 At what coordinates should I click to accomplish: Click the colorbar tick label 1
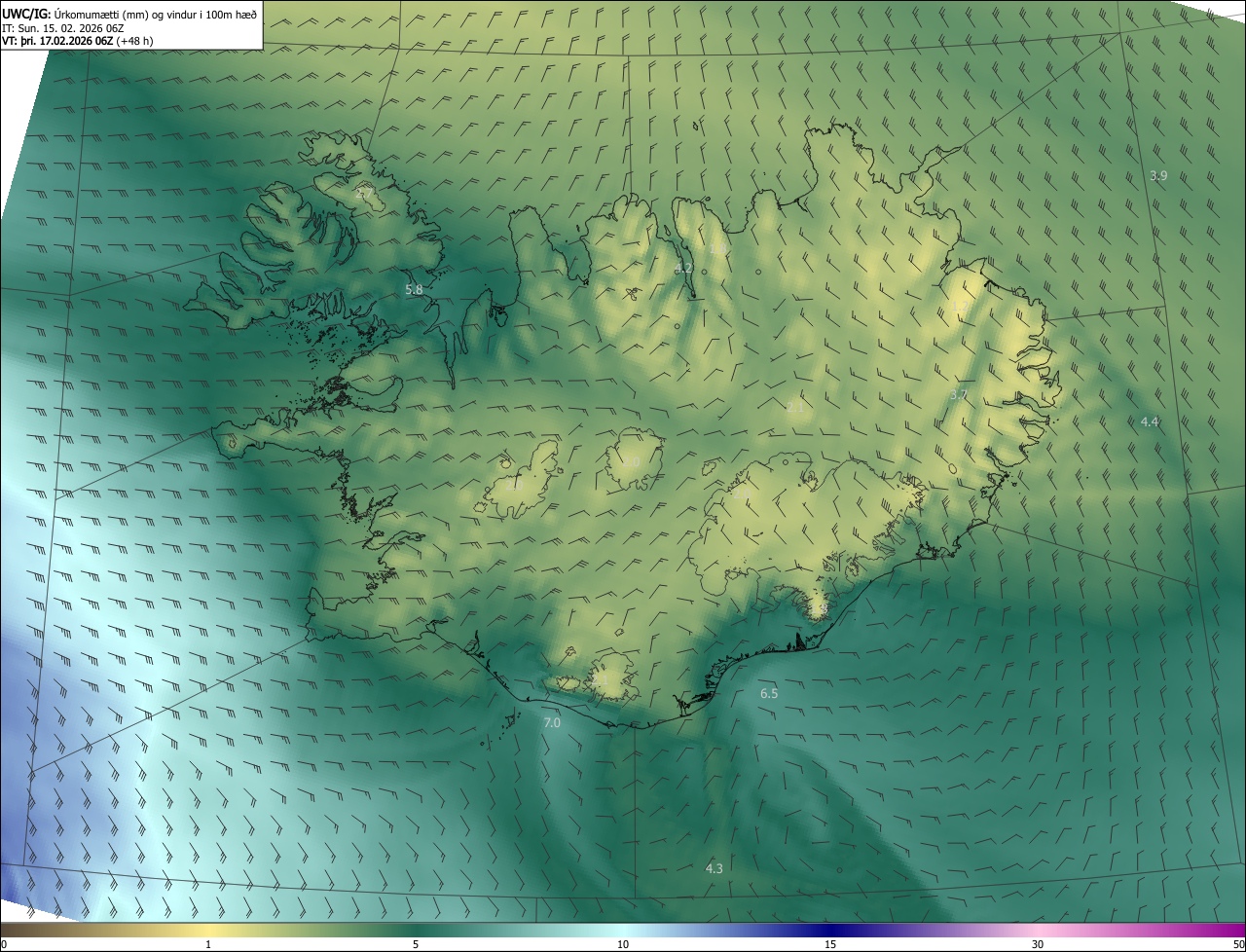click(208, 945)
